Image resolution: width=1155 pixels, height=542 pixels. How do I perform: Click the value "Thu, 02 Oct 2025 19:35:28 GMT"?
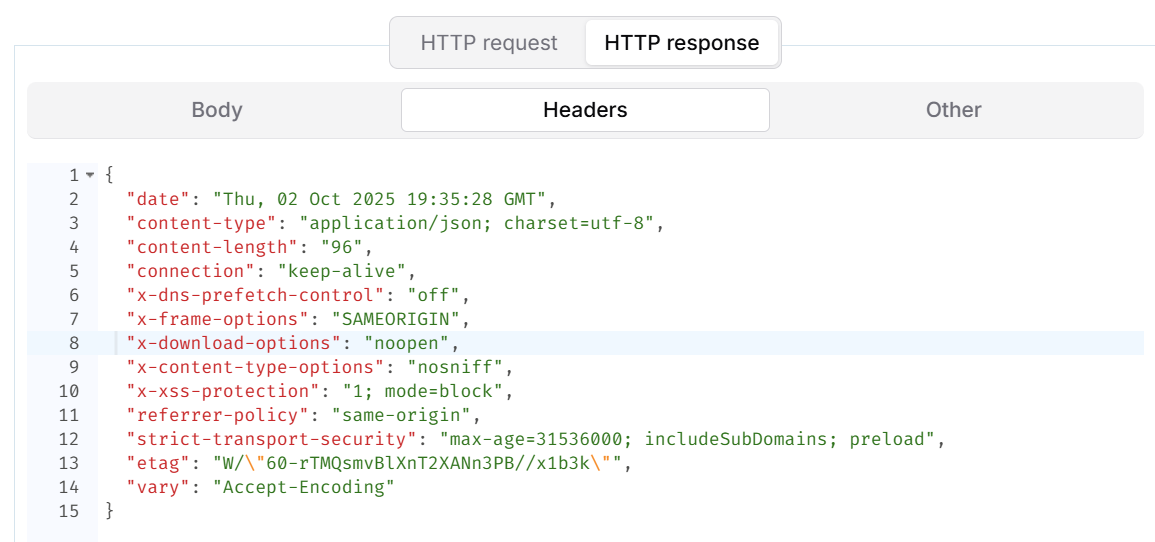point(379,200)
